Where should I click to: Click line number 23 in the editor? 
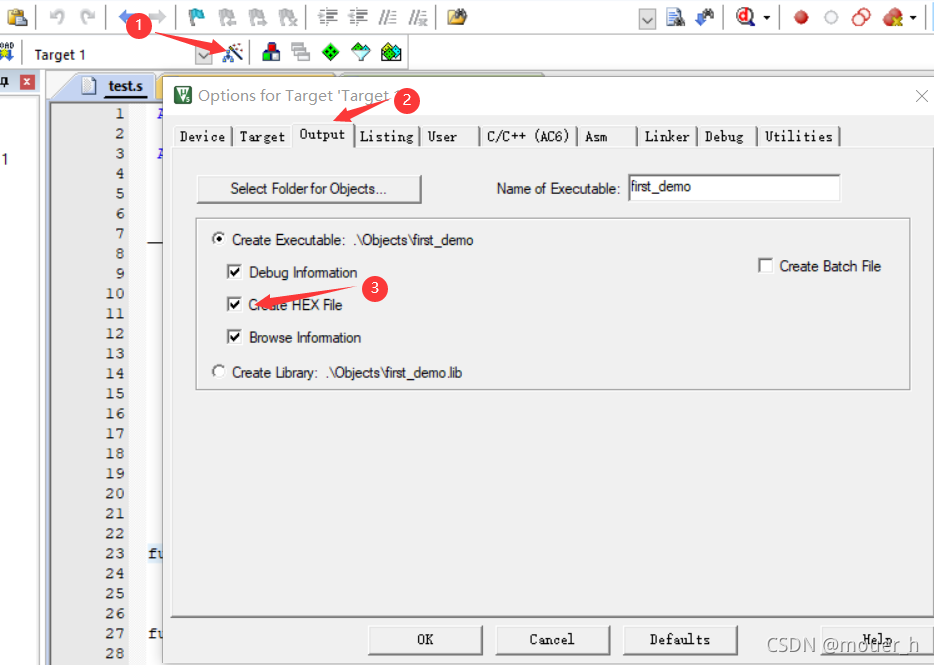(x=115, y=553)
